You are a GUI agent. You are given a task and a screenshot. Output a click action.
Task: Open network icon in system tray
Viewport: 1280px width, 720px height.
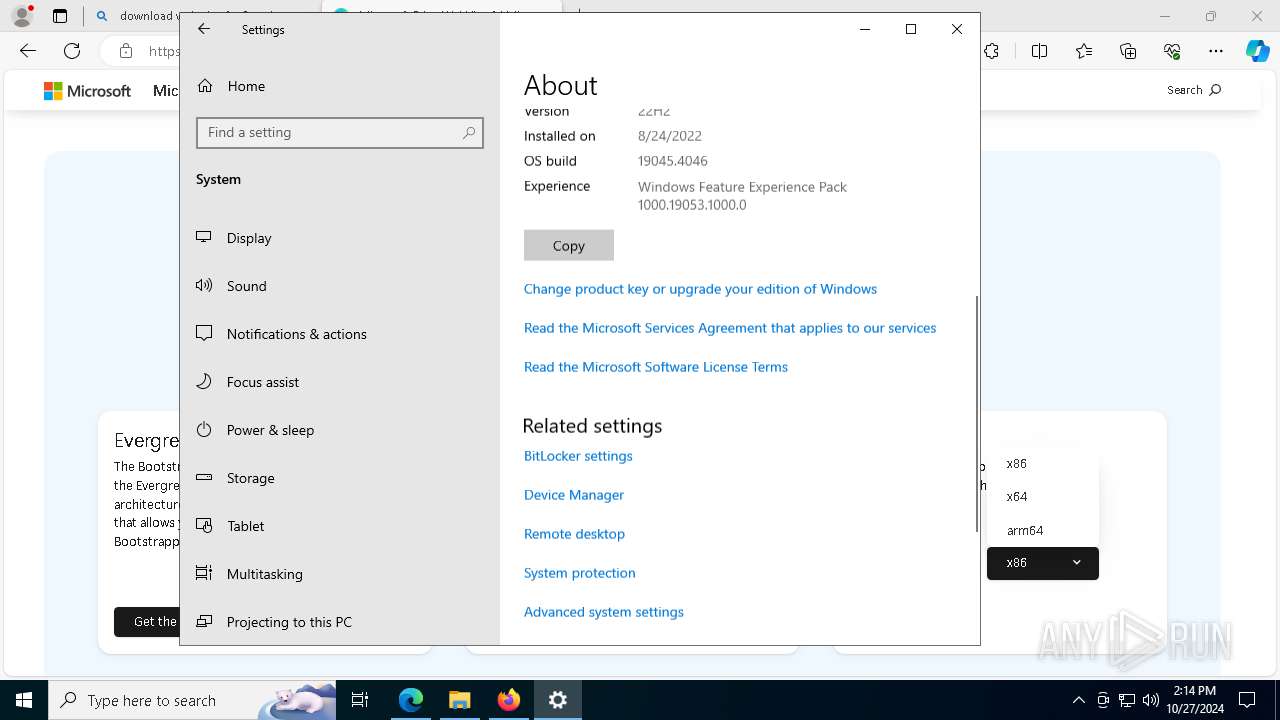[x=1127, y=700]
